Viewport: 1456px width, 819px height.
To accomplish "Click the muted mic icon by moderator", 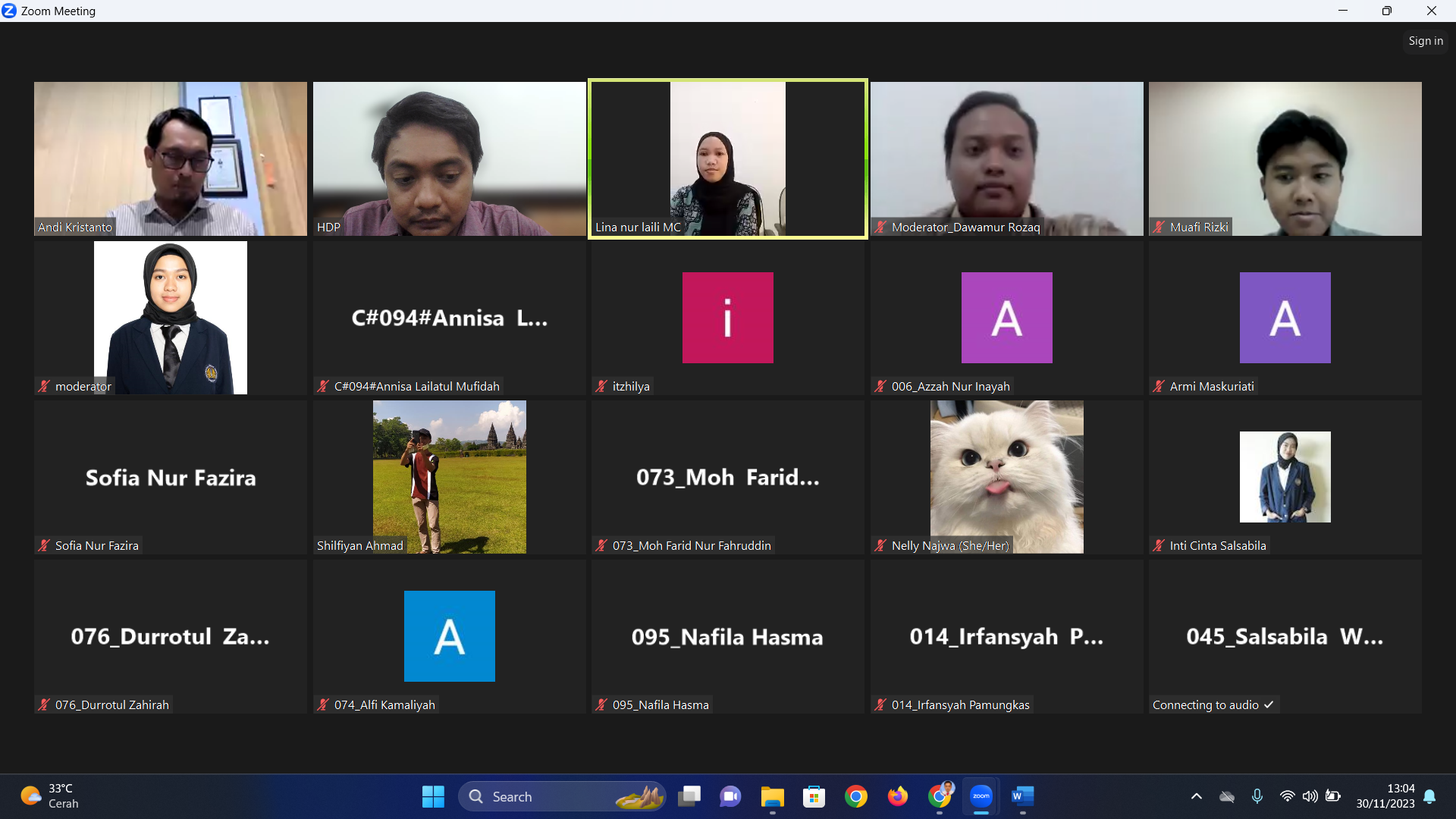I will (44, 386).
